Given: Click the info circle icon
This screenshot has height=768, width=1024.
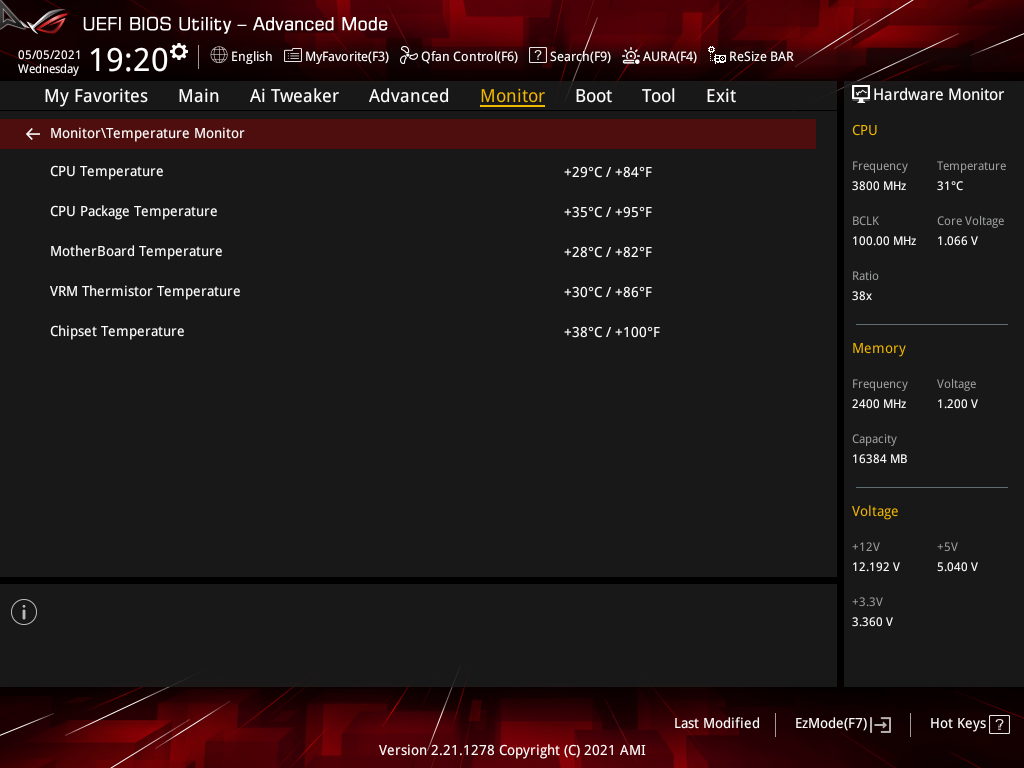Looking at the screenshot, I should 24,612.
